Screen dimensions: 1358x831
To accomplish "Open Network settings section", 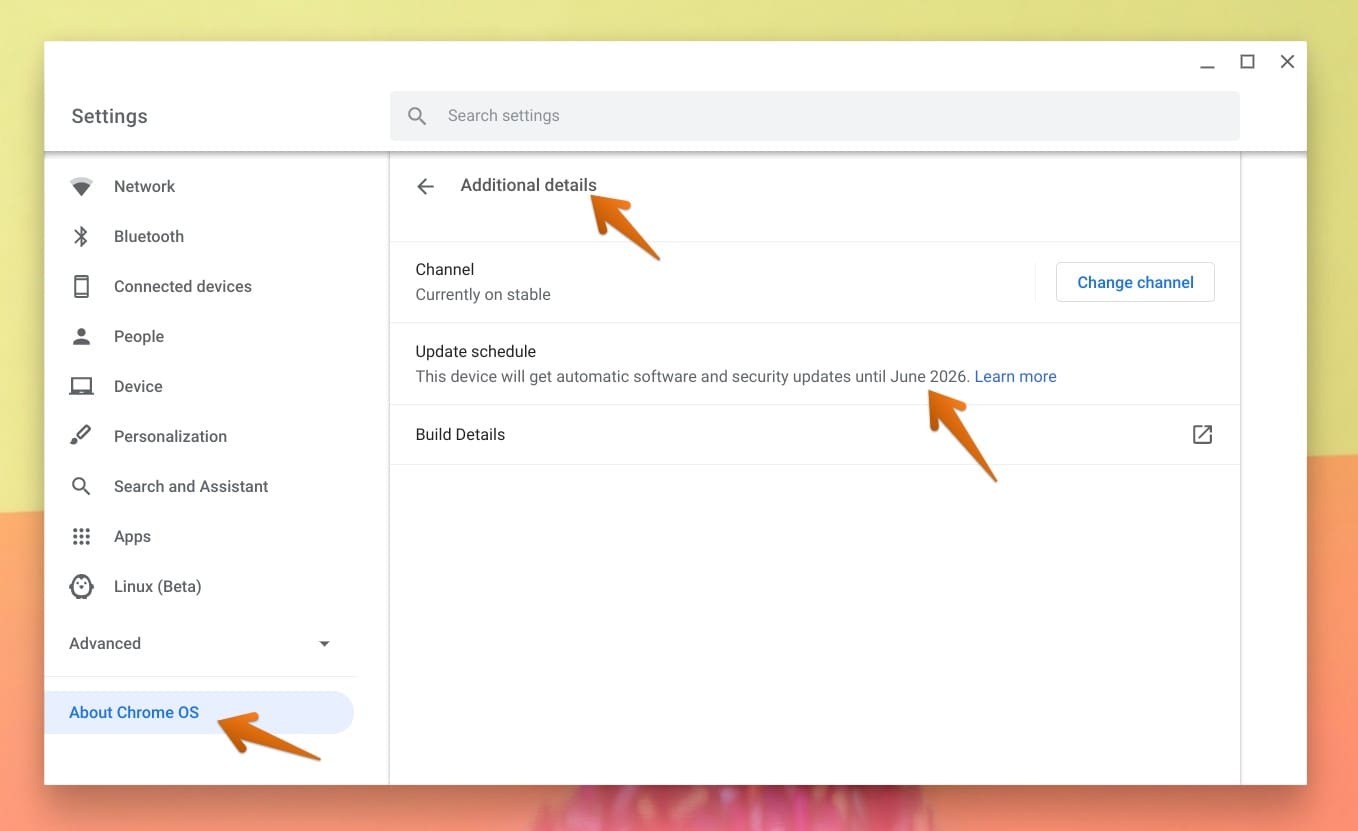I will [x=144, y=186].
